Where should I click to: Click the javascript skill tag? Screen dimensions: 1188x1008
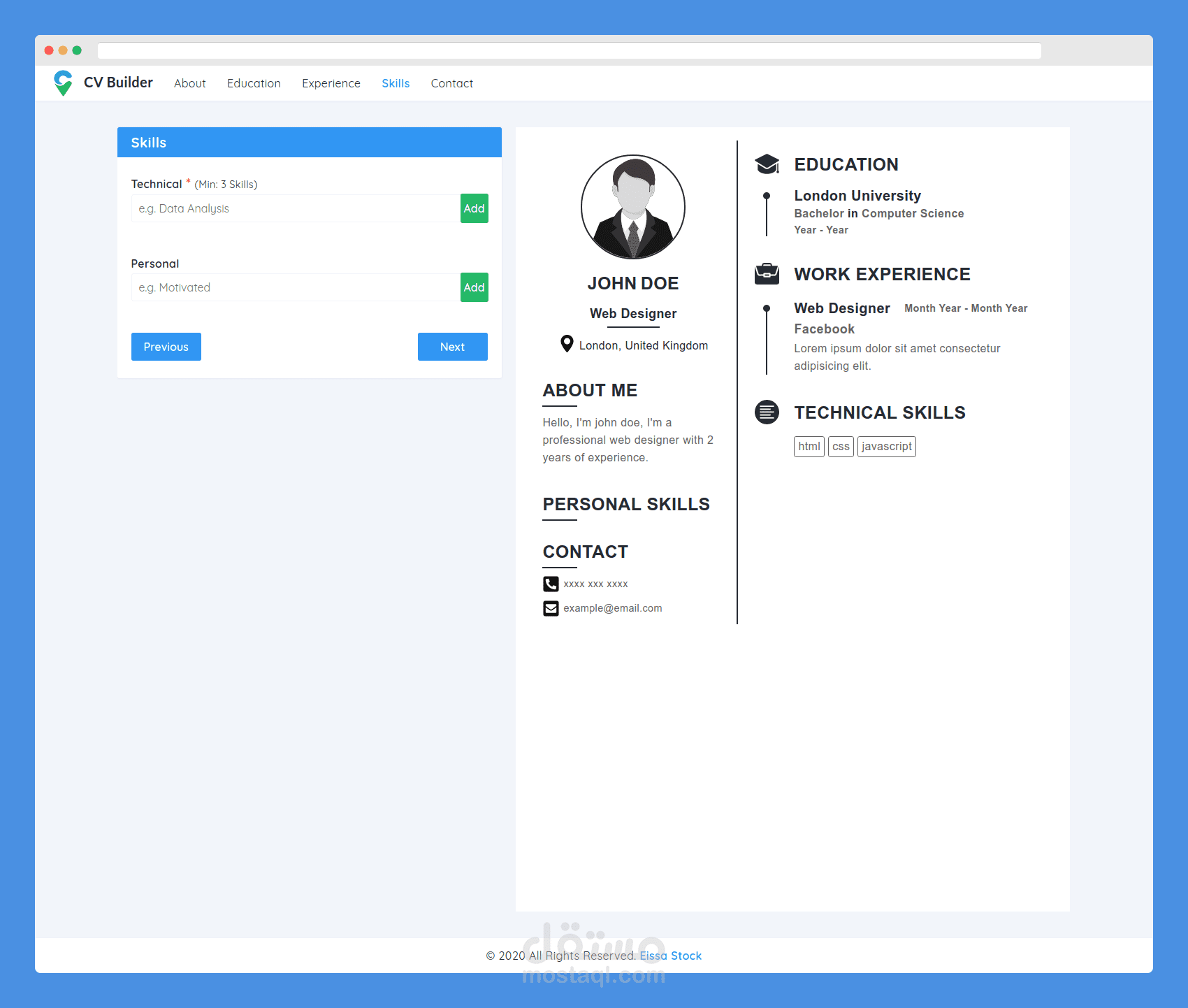tap(887, 447)
